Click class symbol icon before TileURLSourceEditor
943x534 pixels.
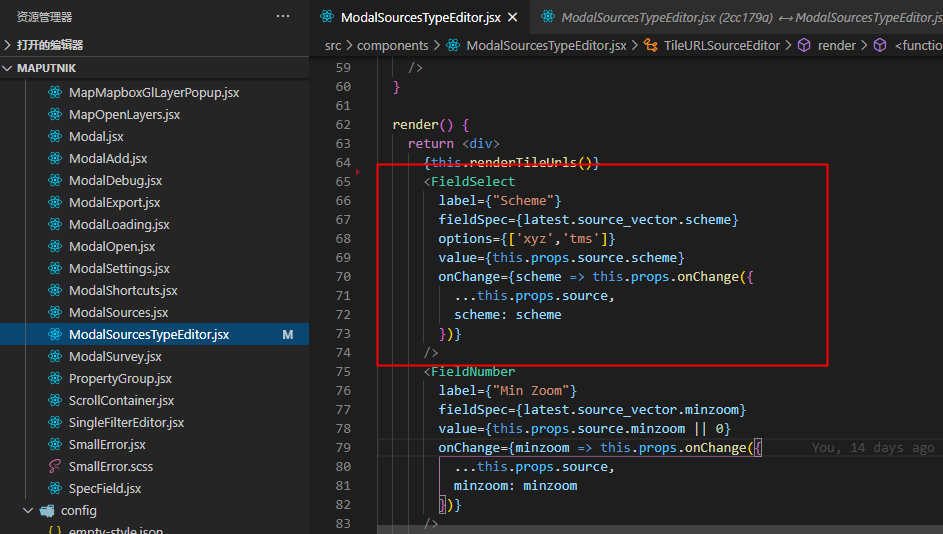(651, 45)
